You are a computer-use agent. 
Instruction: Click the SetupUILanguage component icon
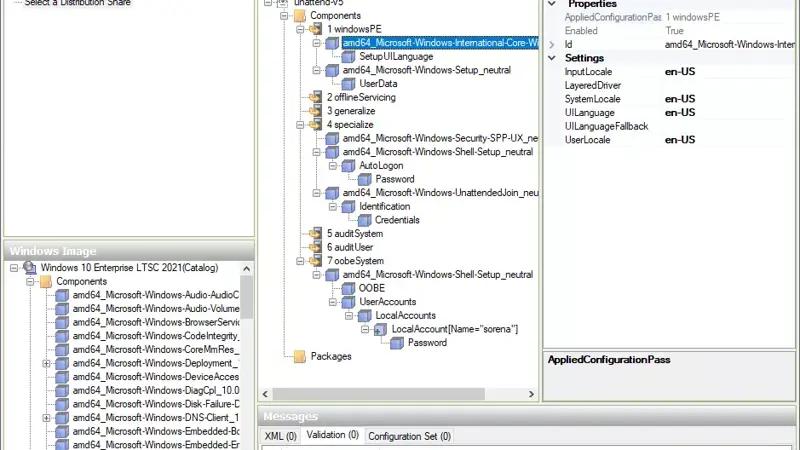[x=348, y=57]
